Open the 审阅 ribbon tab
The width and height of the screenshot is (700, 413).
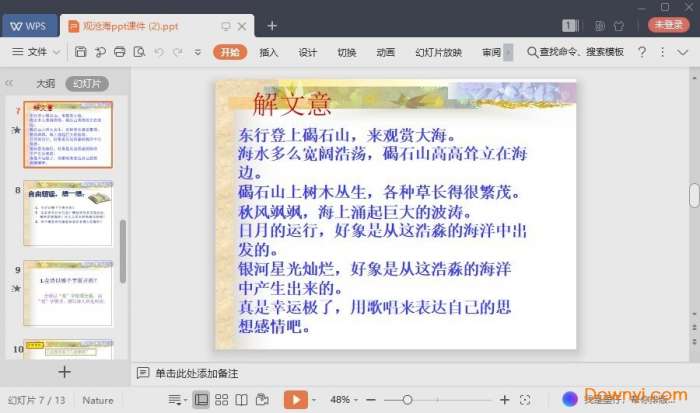coord(491,52)
